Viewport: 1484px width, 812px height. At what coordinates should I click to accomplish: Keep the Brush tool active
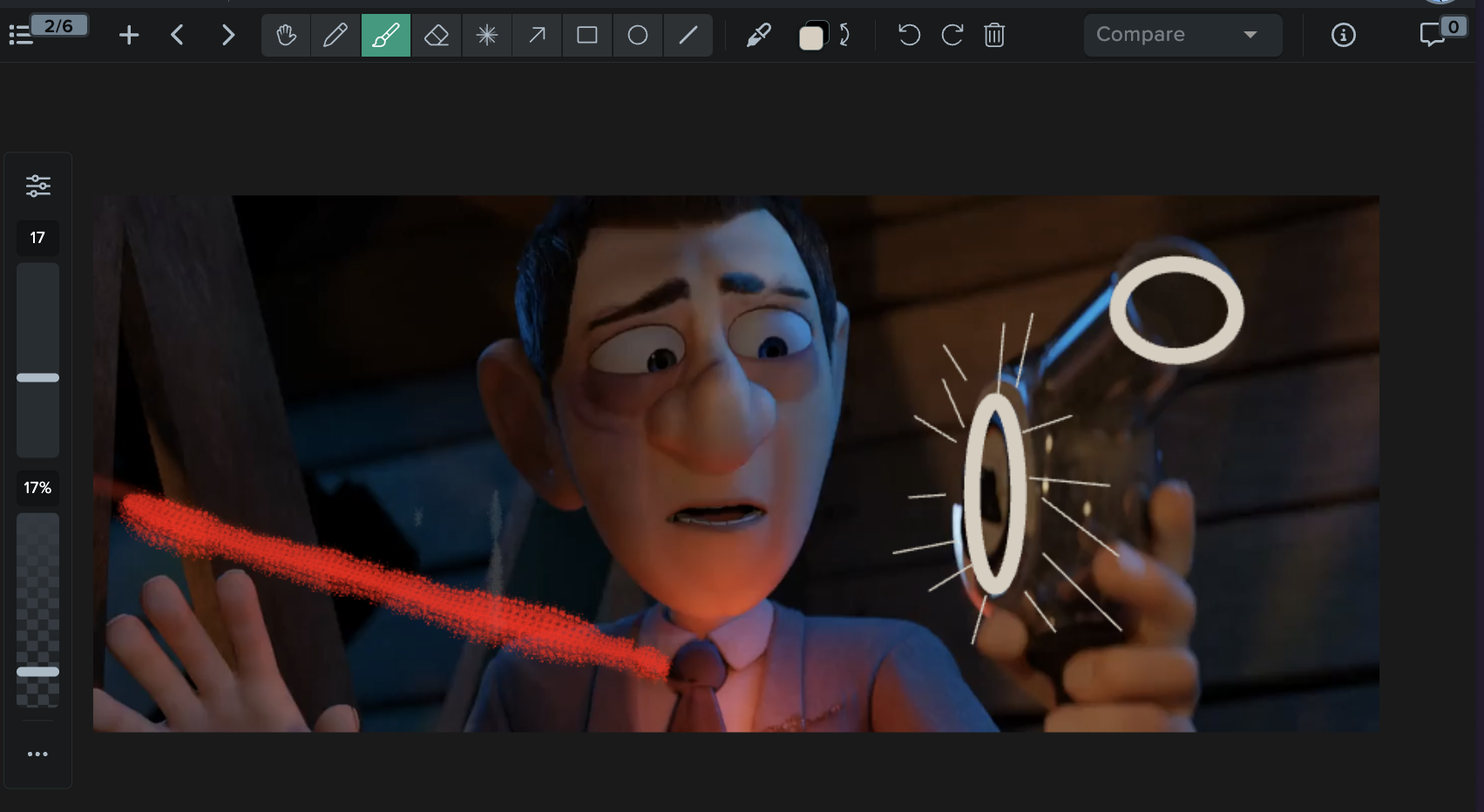coord(385,35)
